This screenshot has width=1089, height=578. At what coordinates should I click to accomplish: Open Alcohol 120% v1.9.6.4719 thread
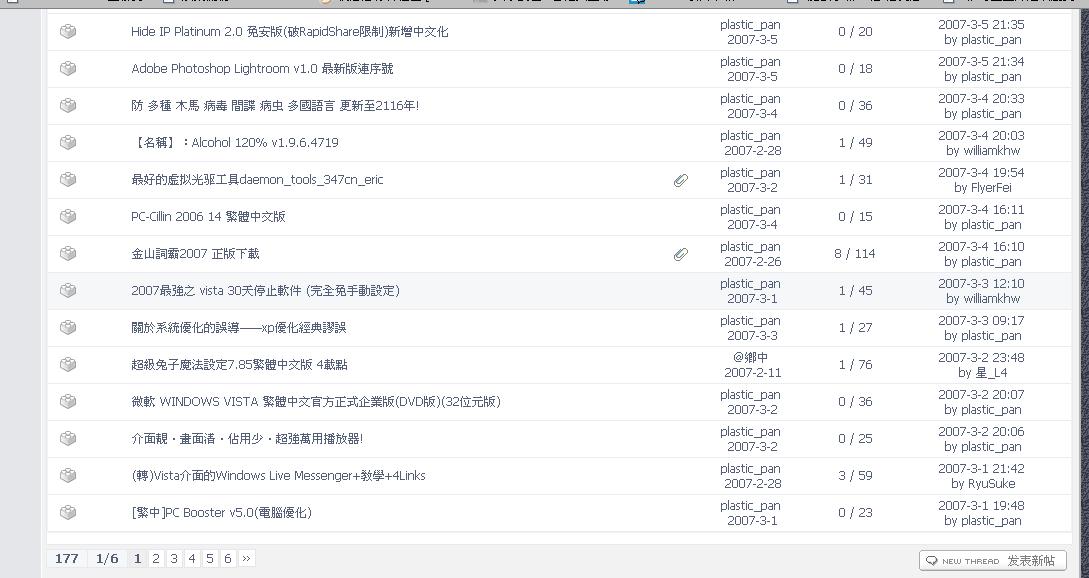click(x=235, y=142)
